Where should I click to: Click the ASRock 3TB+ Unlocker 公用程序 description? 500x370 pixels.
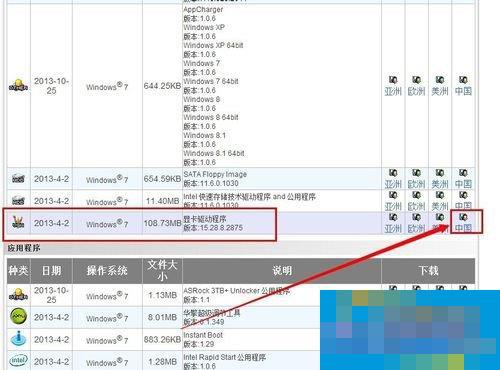click(x=236, y=291)
